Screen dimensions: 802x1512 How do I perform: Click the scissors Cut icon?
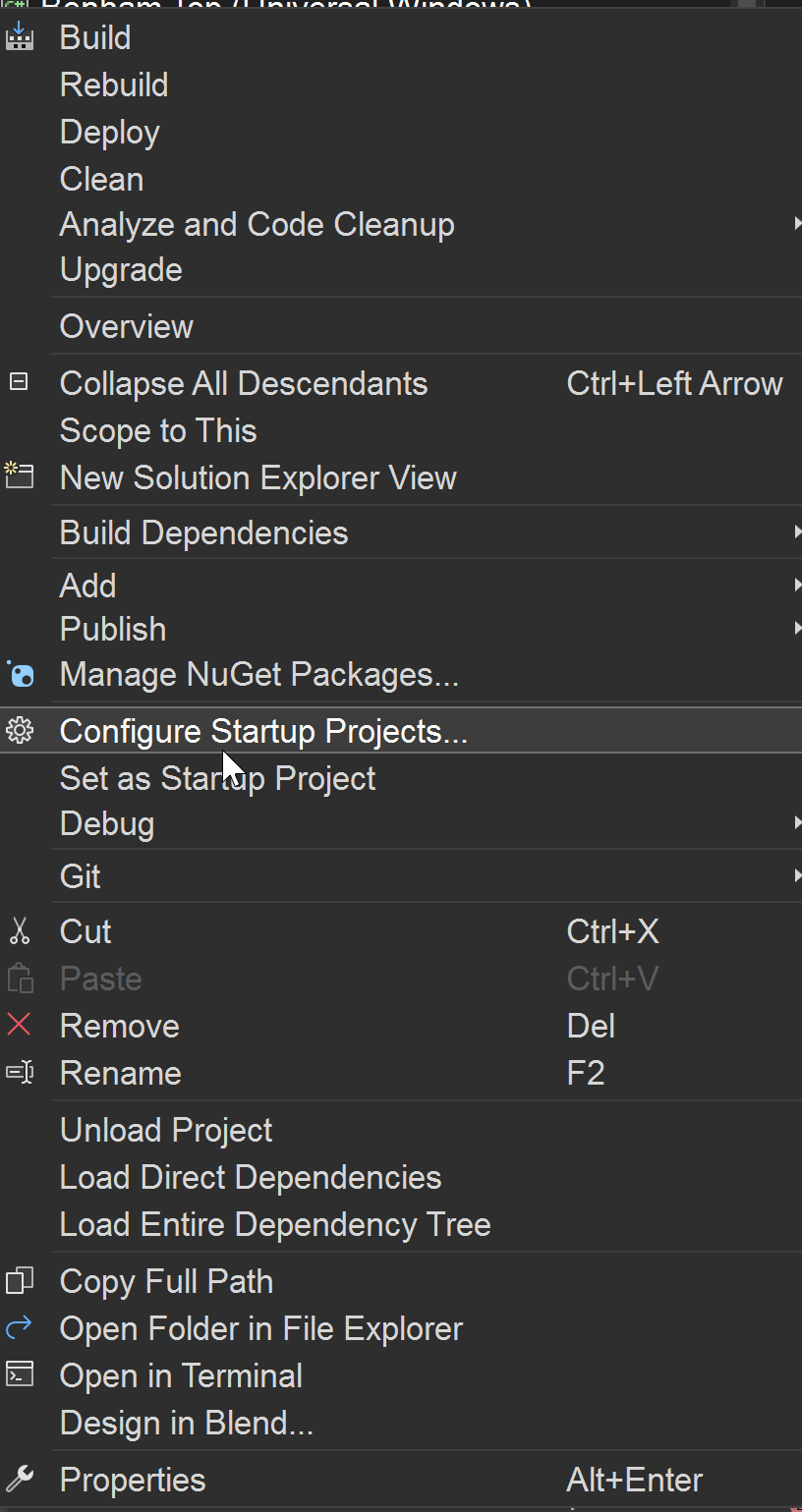click(20, 930)
